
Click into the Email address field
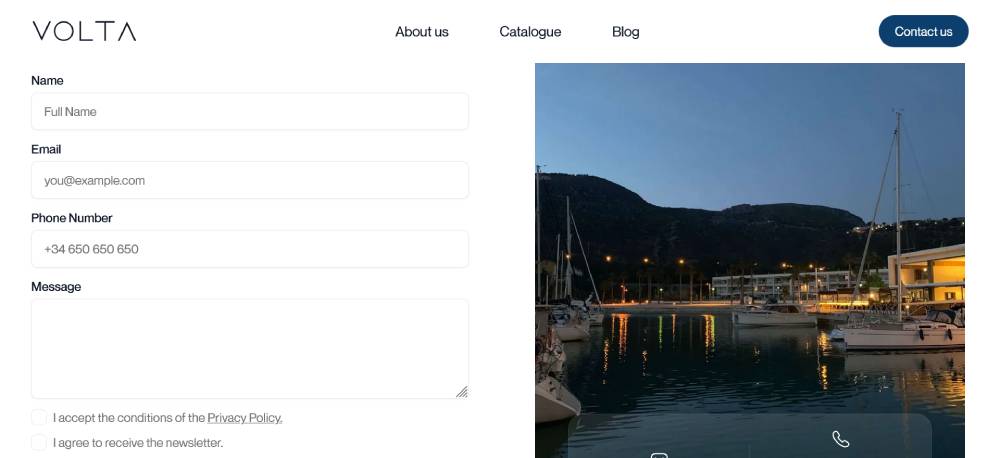pos(250,181)
